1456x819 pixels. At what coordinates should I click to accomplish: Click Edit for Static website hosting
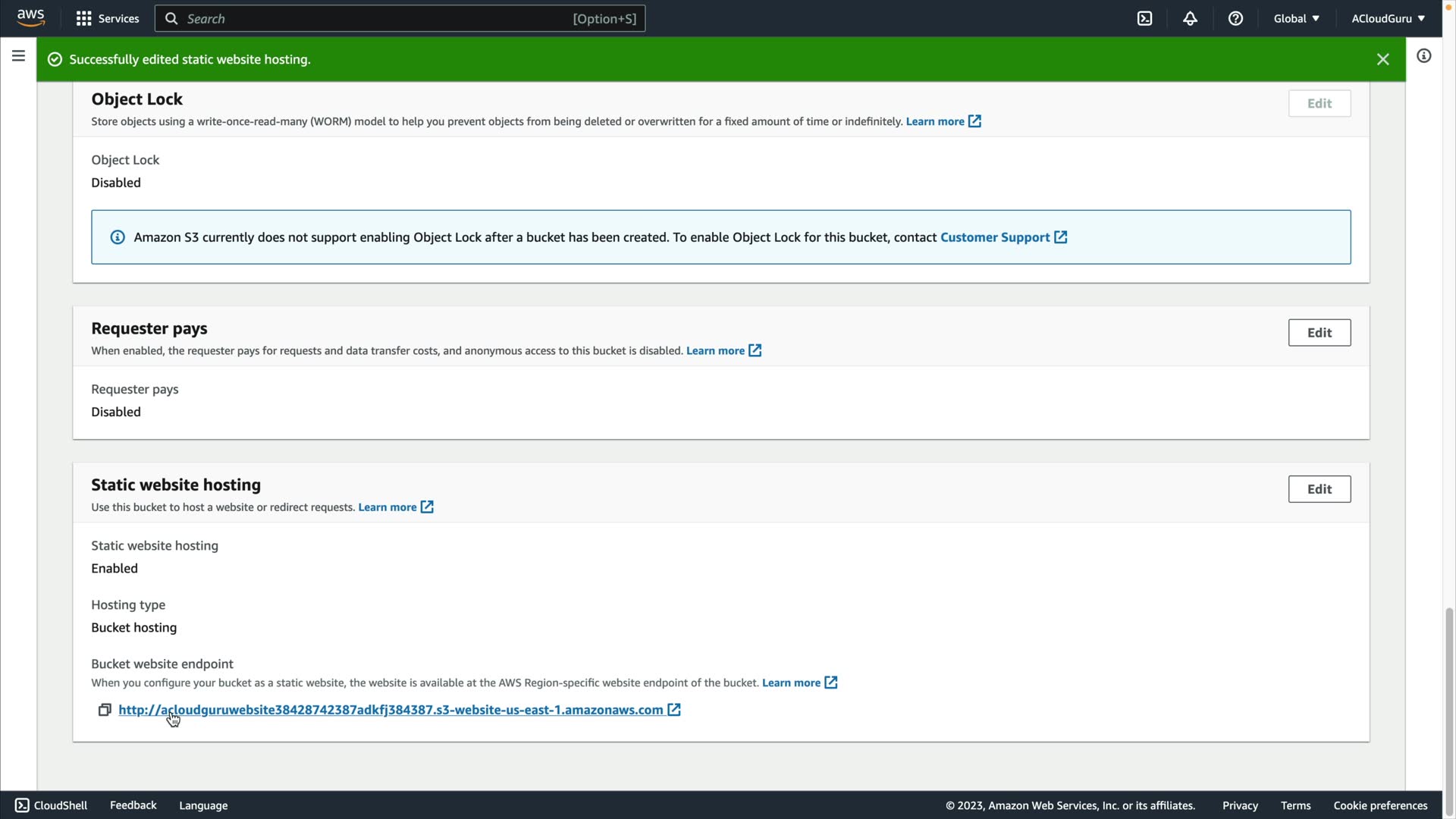[1319, 489]
